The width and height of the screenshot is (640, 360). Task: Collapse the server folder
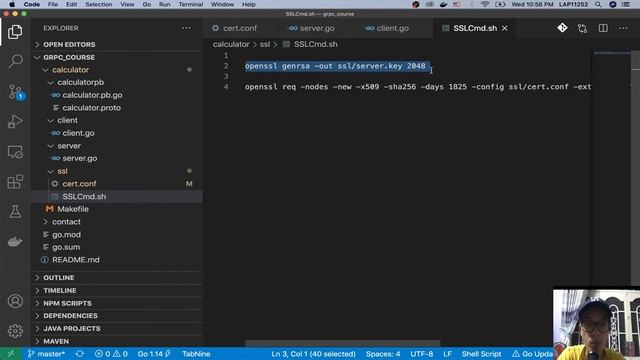tap(117, 146)
